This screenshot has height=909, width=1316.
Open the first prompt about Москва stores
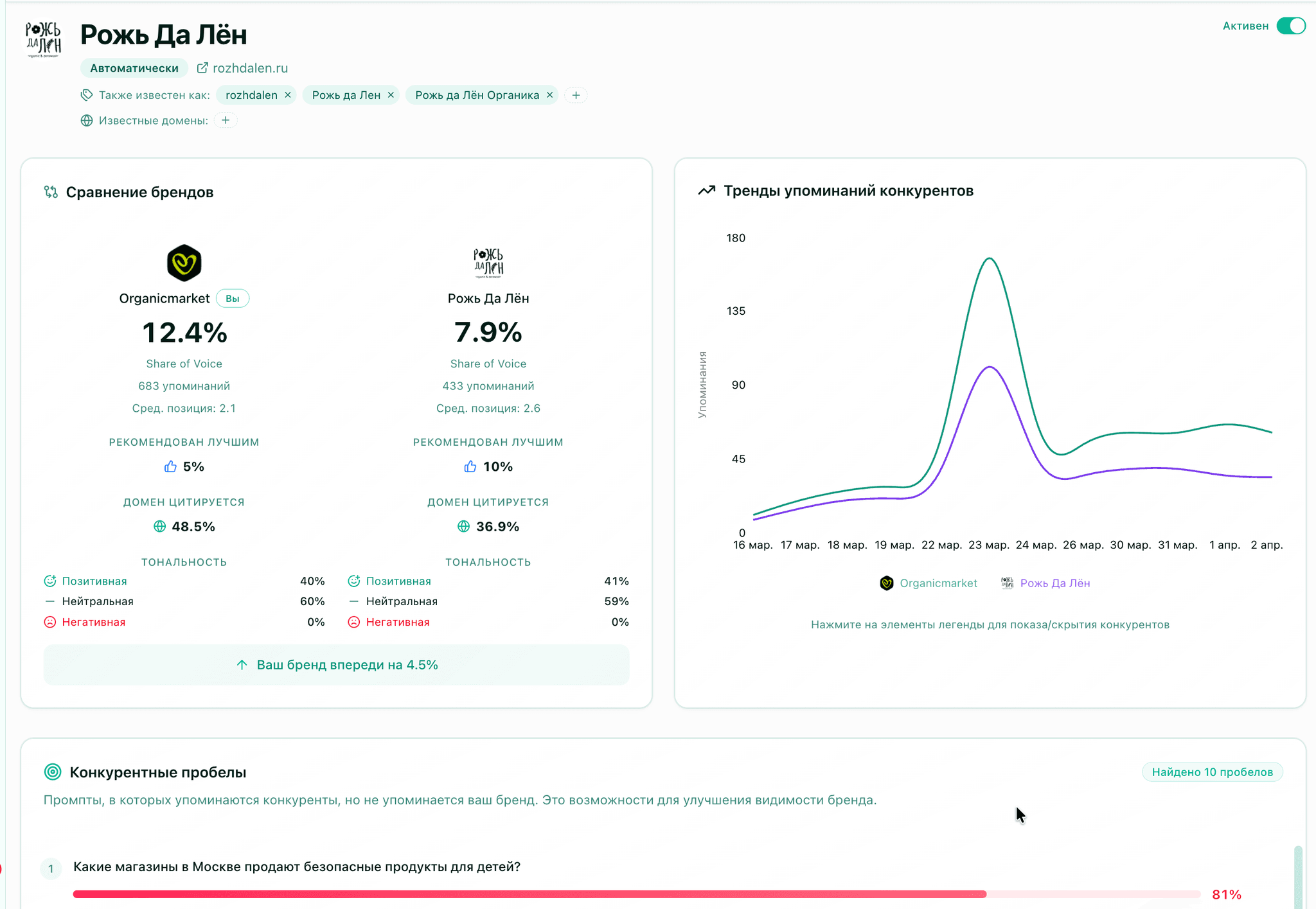296,867
